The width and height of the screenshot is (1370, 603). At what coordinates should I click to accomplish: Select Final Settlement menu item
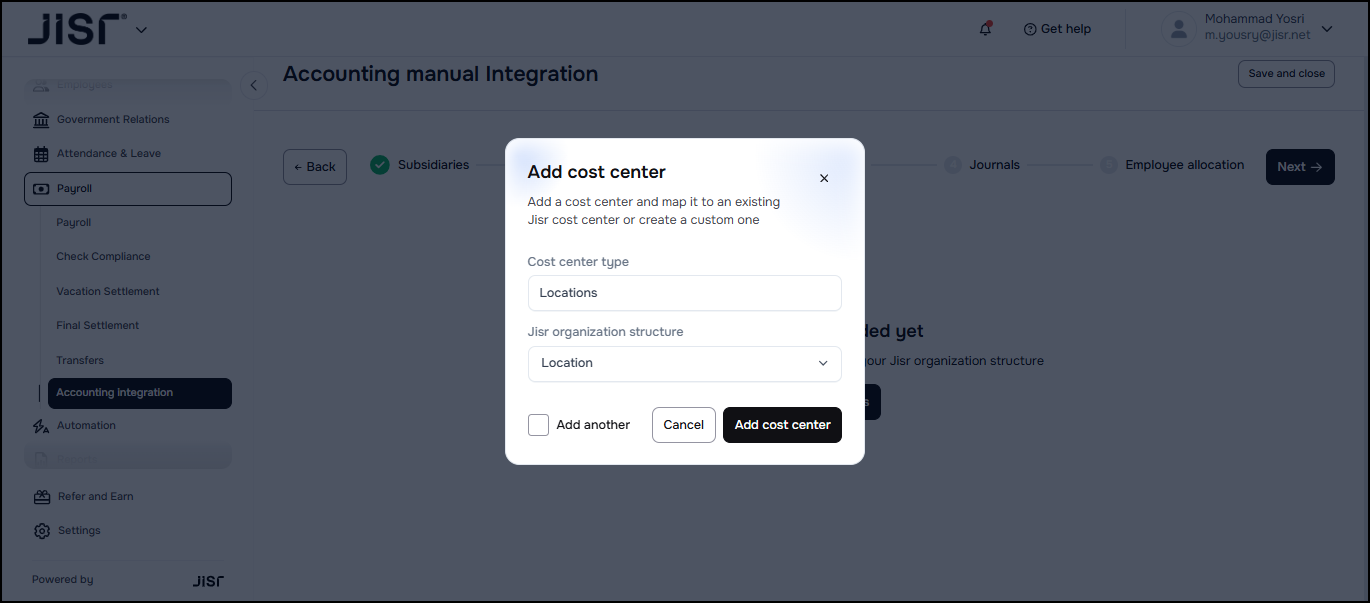tap(98, 325)
